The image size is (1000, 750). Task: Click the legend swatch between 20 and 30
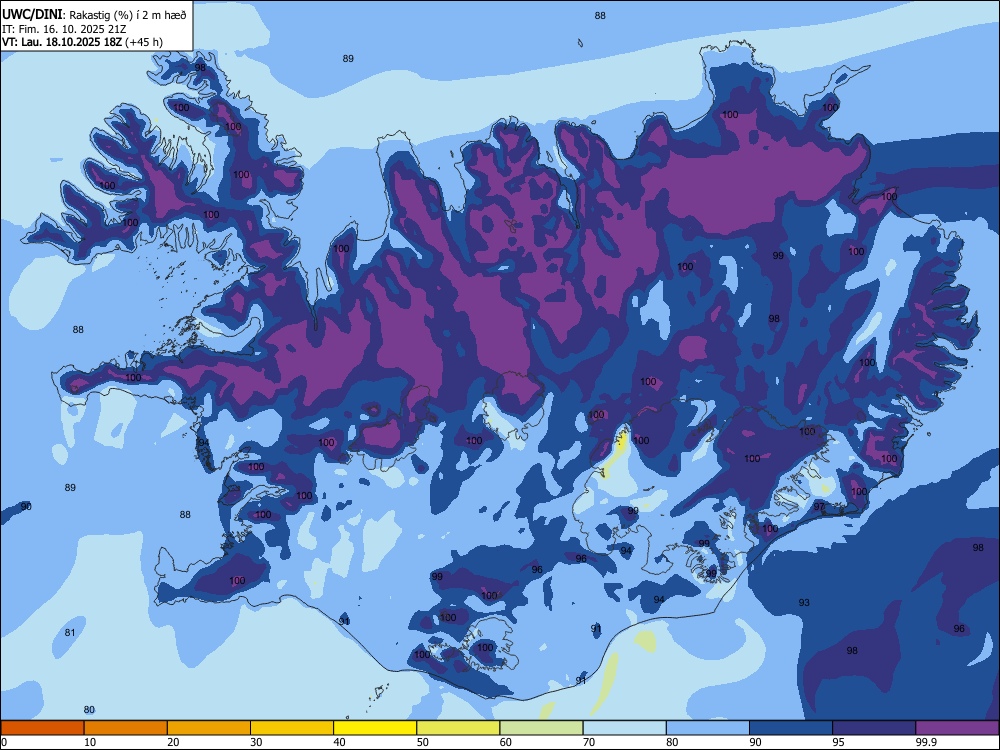click(x=209, y=728)
